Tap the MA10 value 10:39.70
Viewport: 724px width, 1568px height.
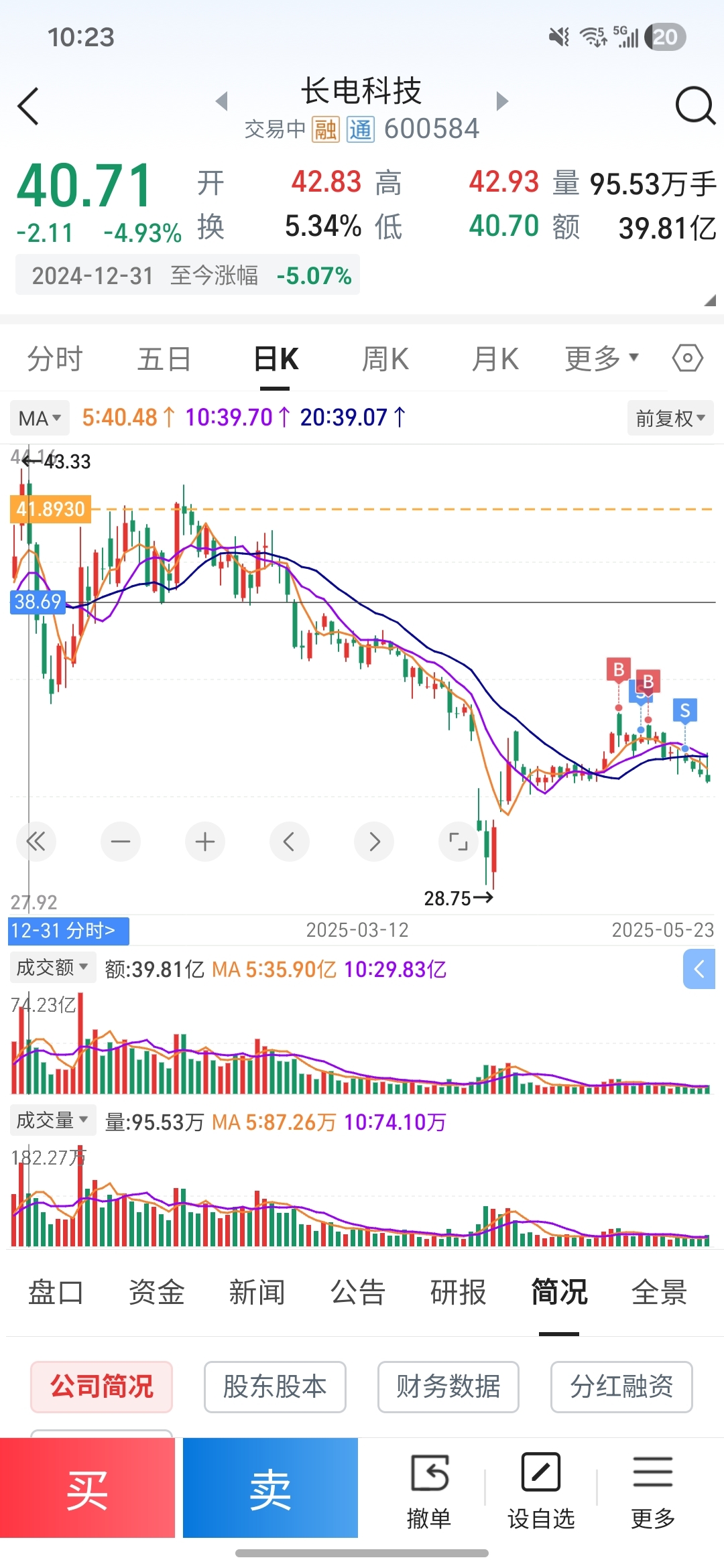[x=237, y=417]
